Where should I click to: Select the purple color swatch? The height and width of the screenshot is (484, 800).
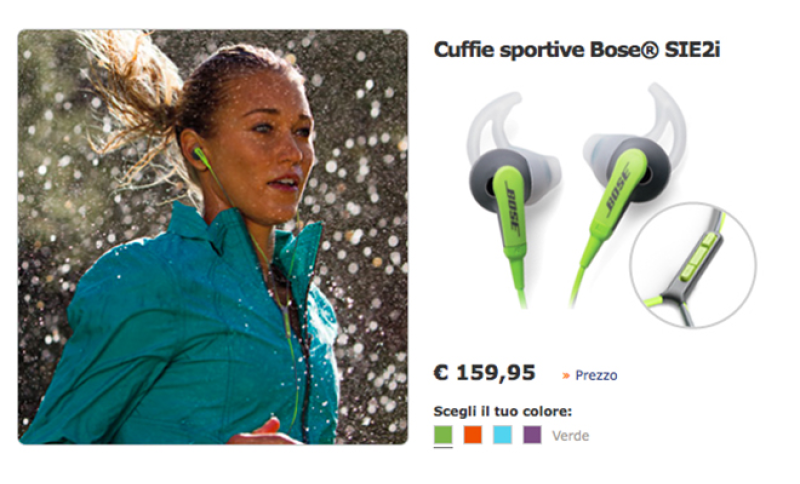[x=532, y=435]
